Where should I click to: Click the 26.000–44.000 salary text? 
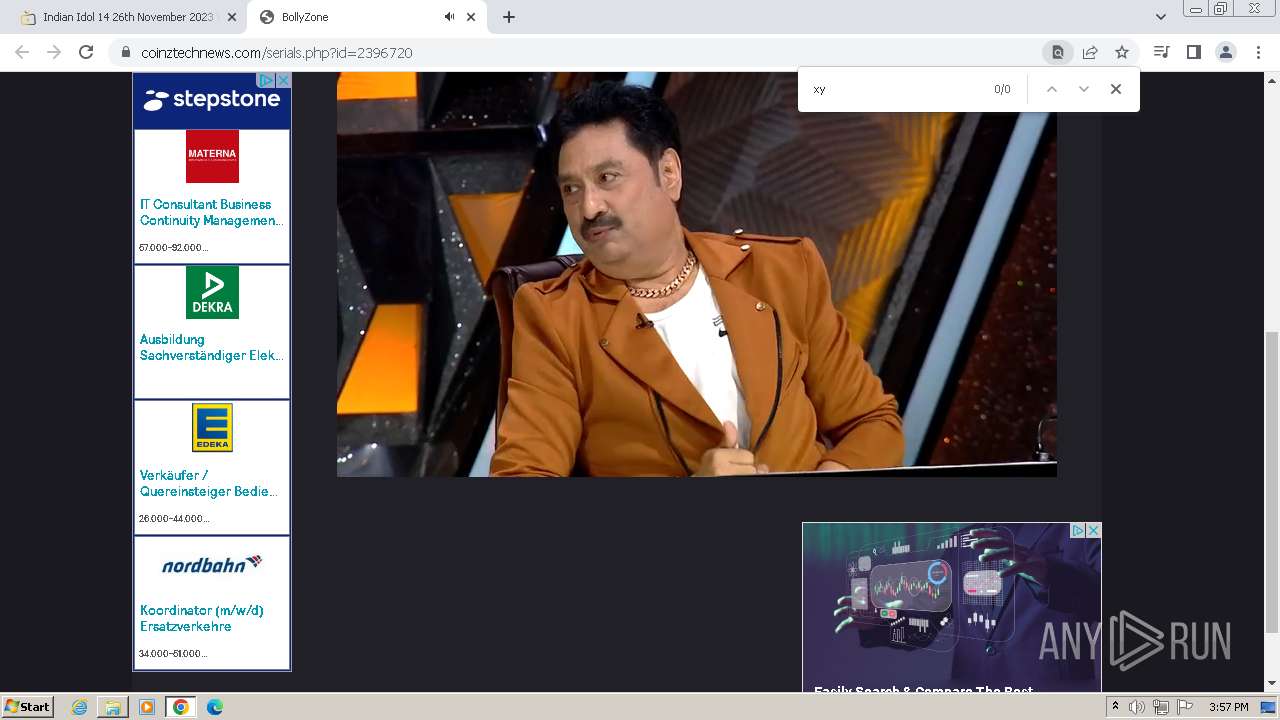(x=174, y=518)
